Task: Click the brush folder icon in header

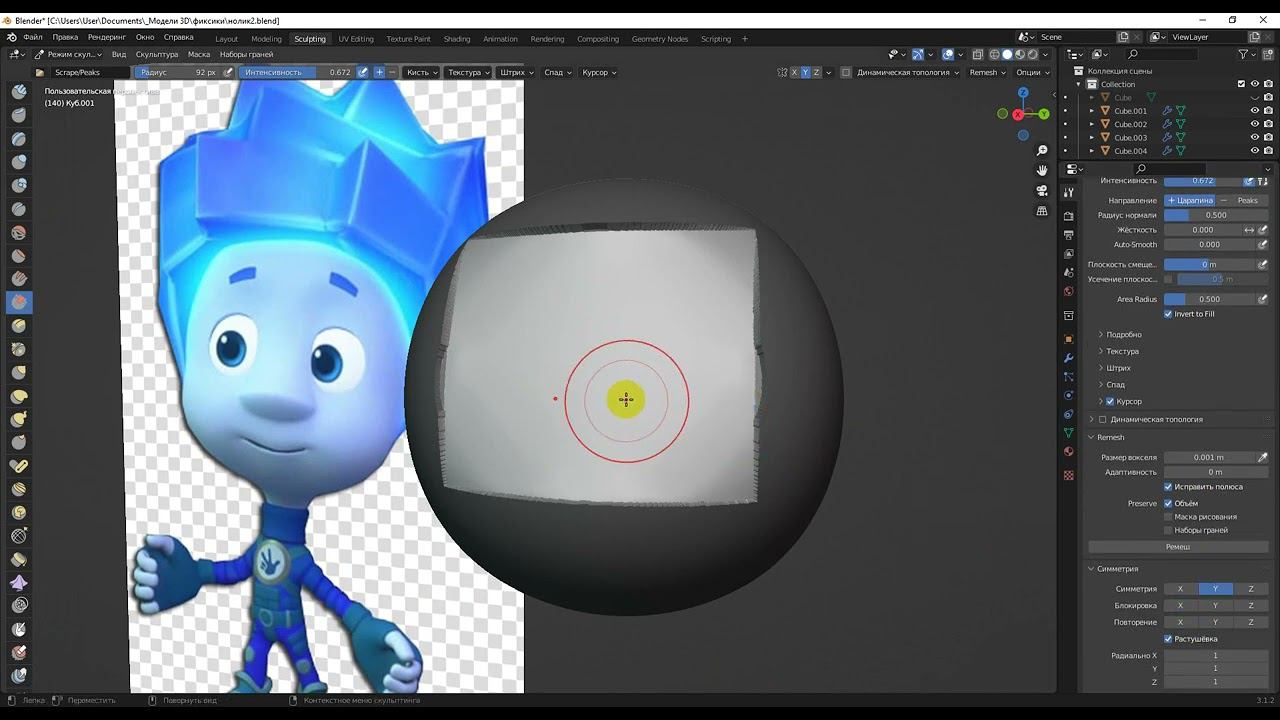Action: click(39, 72)
